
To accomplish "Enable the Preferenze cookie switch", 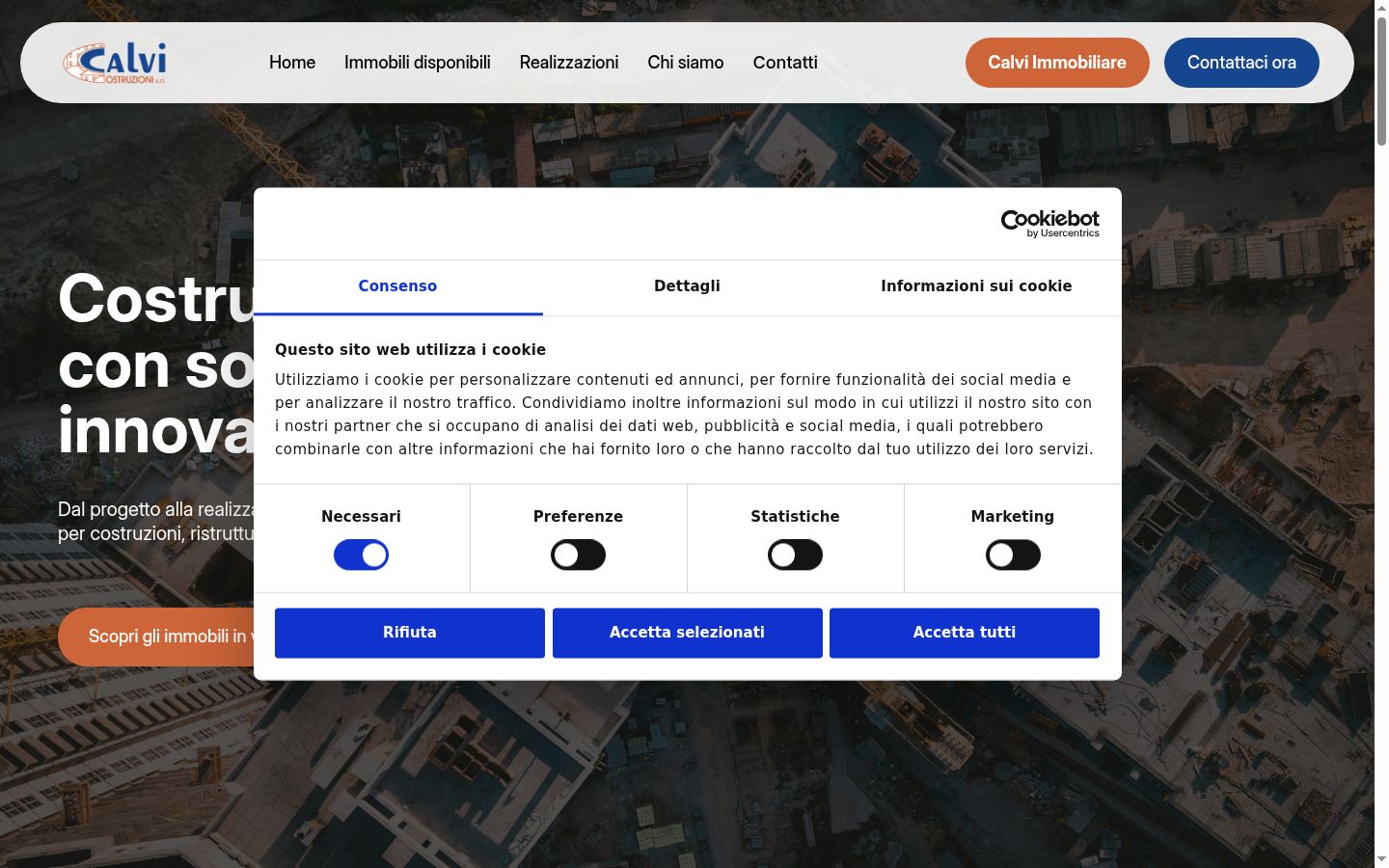I will point(578,555).
